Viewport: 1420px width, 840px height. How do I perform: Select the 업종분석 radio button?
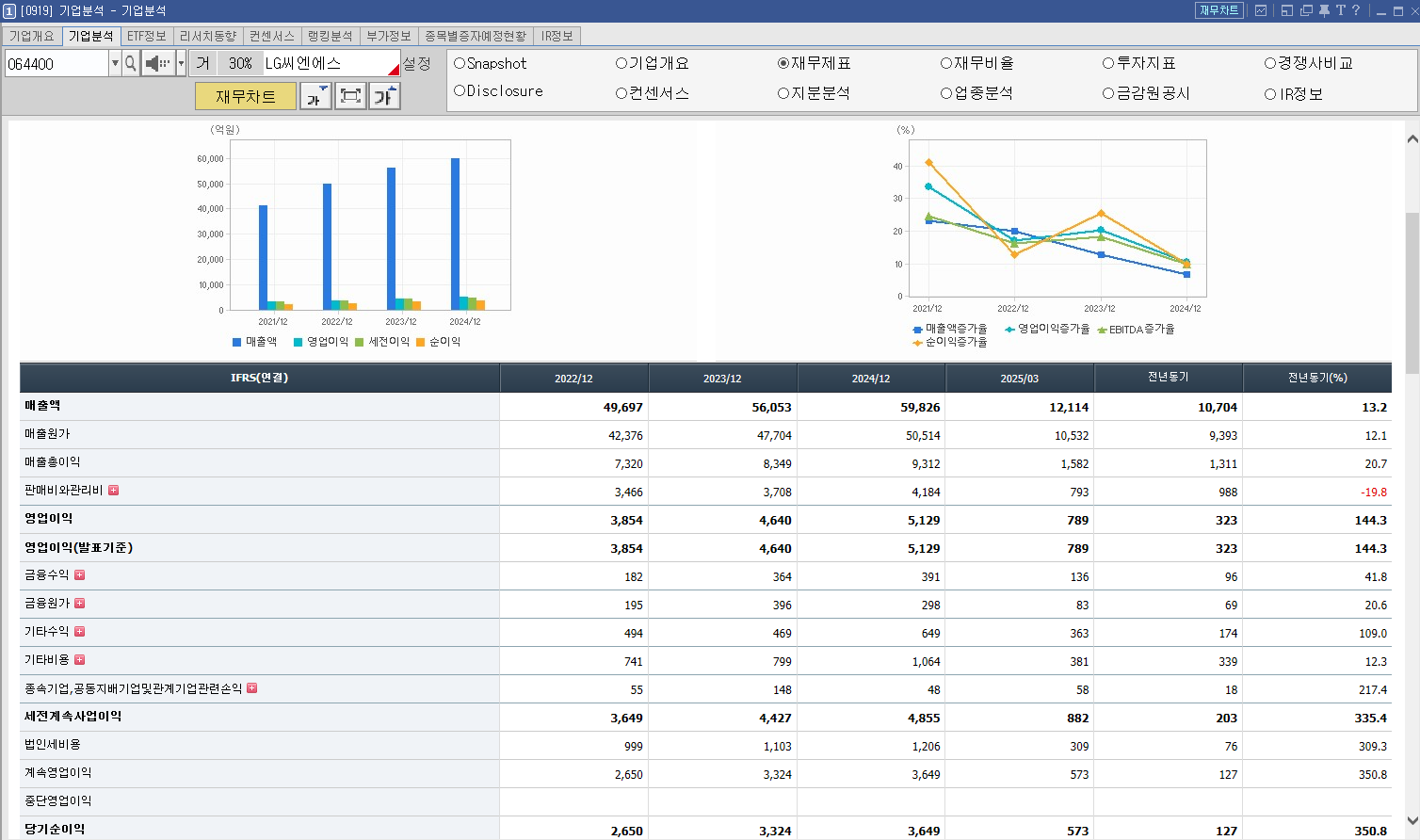946,93
